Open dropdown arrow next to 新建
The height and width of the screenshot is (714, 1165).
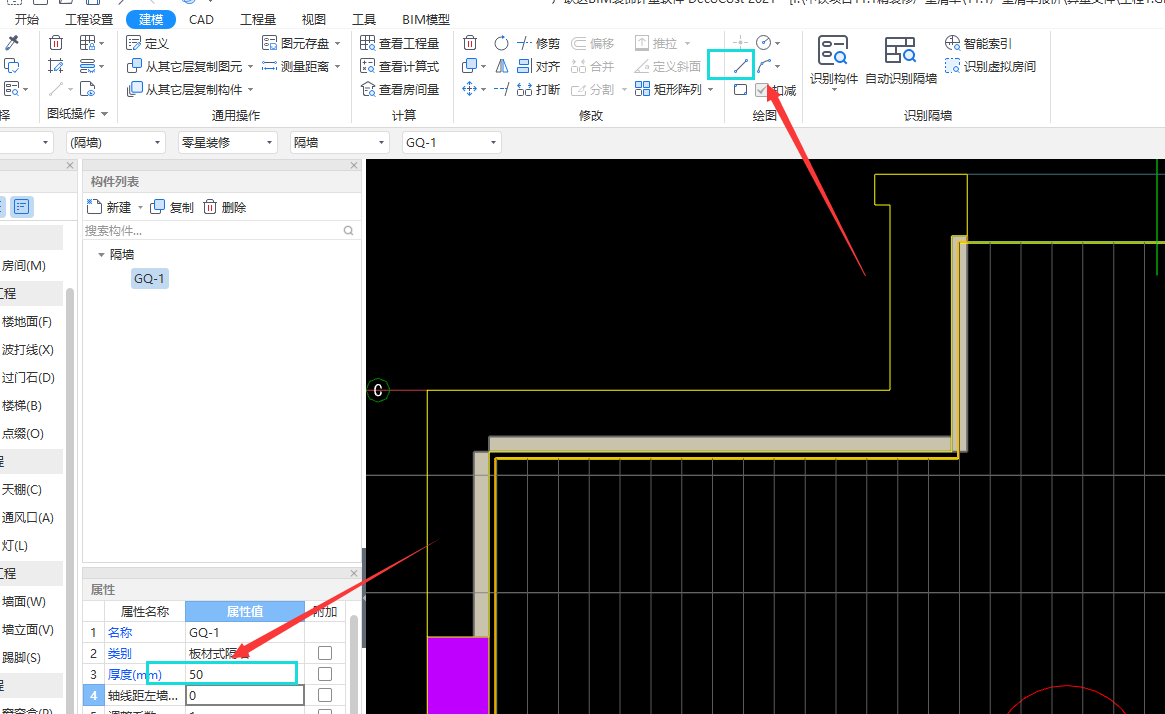(140, 207)
